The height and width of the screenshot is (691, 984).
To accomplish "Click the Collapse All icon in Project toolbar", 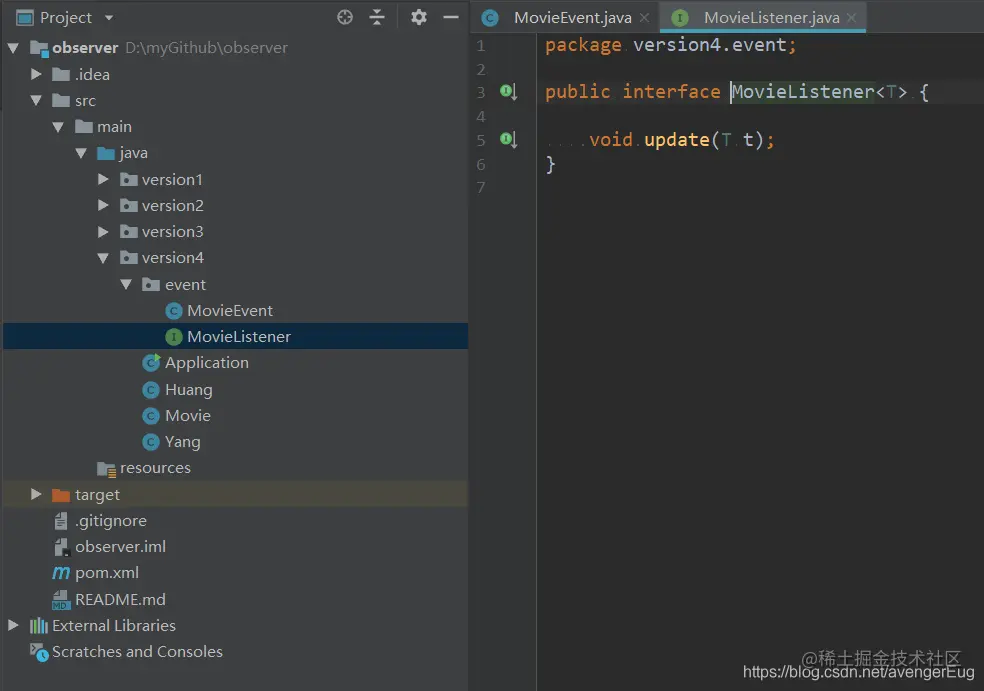I will tap(377, 17).
